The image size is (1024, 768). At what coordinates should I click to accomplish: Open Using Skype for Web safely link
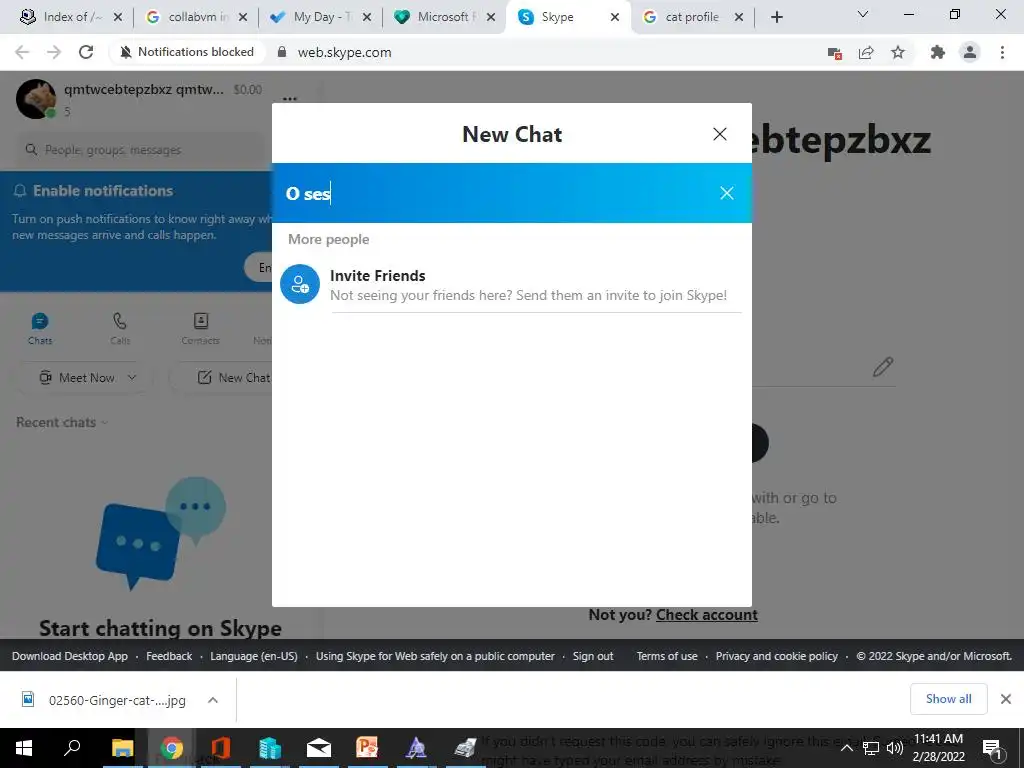click(435, 656)
